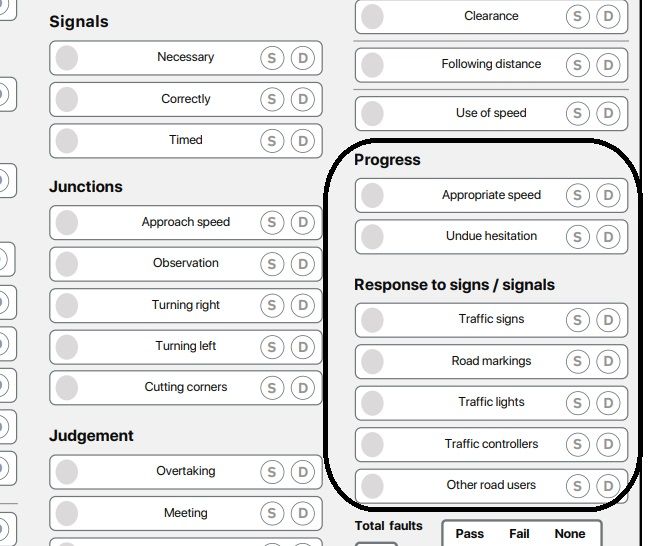Click S icon for Use of speed

tap(577, 114)
